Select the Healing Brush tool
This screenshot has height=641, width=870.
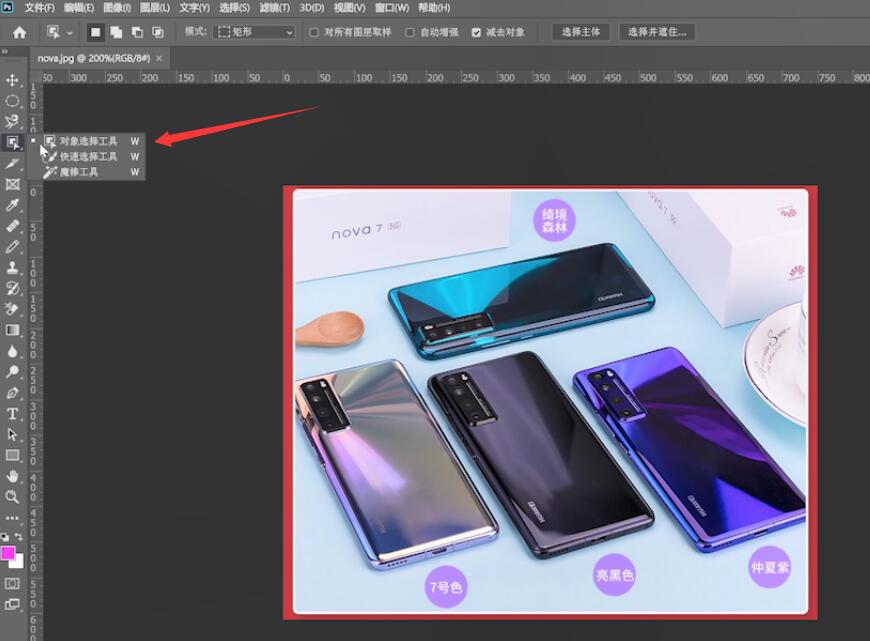[12, 226]
